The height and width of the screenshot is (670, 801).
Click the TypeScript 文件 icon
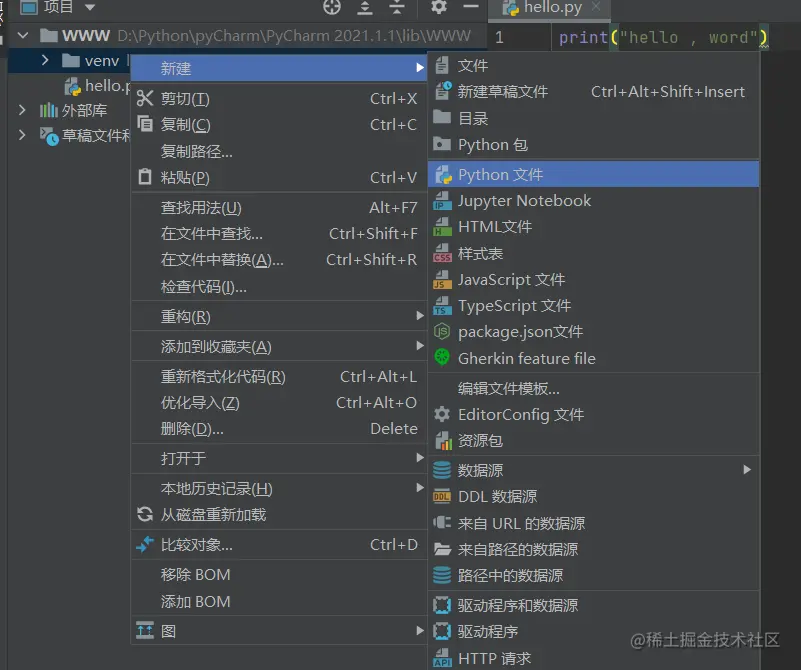coord(442,306)
